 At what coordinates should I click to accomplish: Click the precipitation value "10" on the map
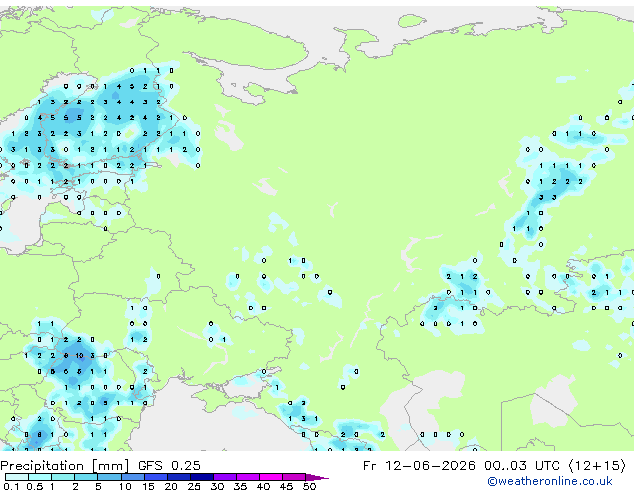pyautogui.click(x=79, y=356)
